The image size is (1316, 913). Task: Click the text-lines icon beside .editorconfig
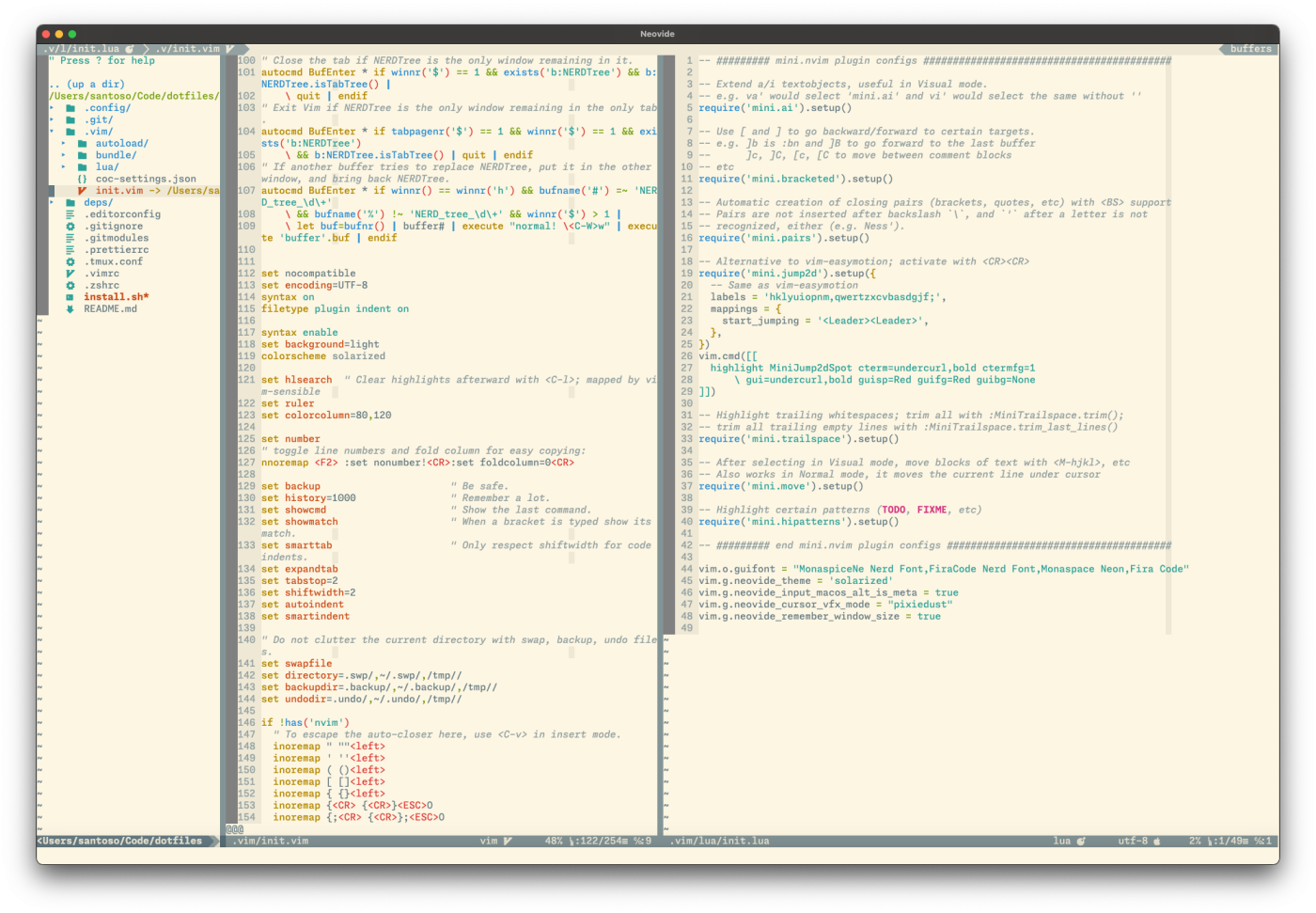70,214
